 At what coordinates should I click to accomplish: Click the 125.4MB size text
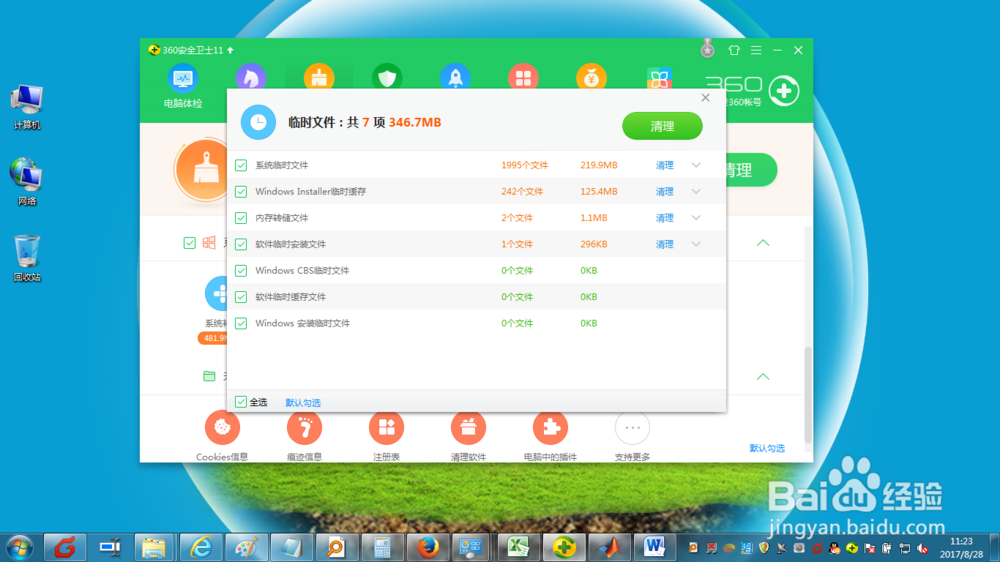pyautogui.click(x=599, y=191)
